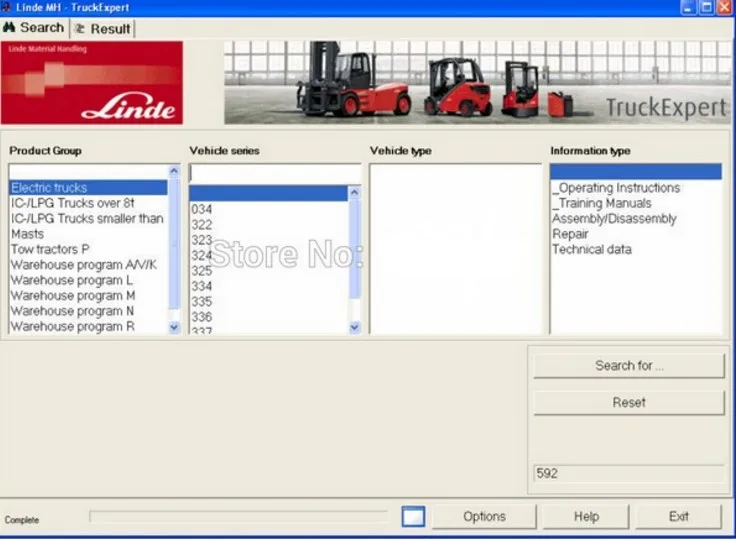Click the Result tab icon
This screenshot has height=542, width=736.
pos(80,29)
